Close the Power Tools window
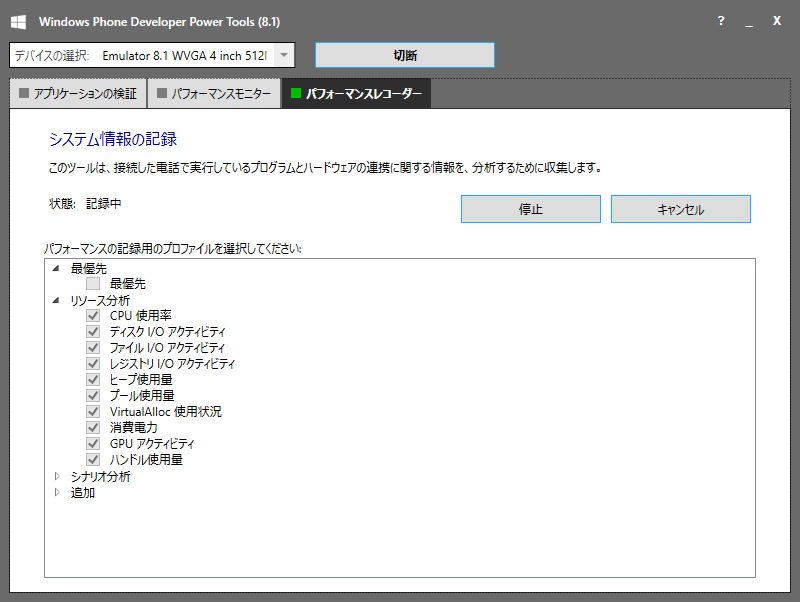800x602 pixels. [777, 21]
